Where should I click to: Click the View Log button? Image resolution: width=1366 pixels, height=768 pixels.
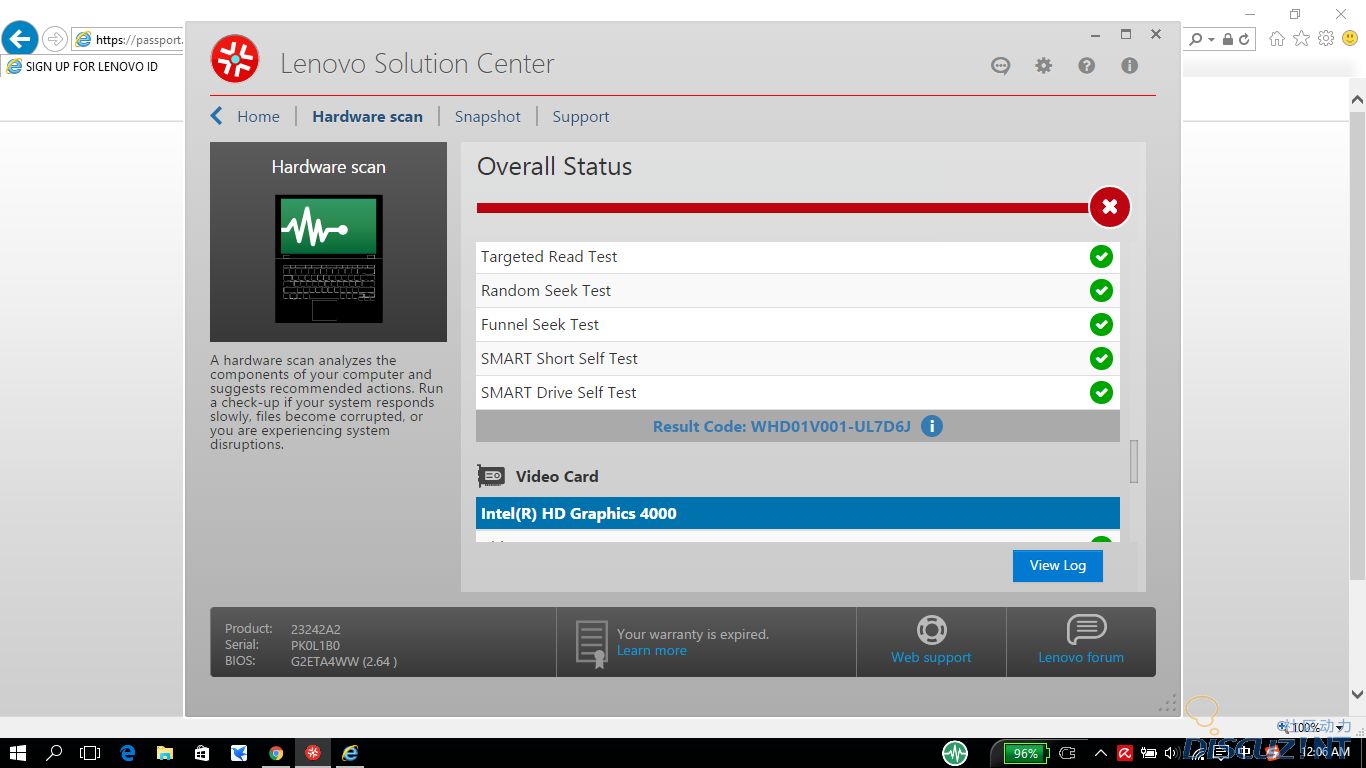coord(1058,565)
